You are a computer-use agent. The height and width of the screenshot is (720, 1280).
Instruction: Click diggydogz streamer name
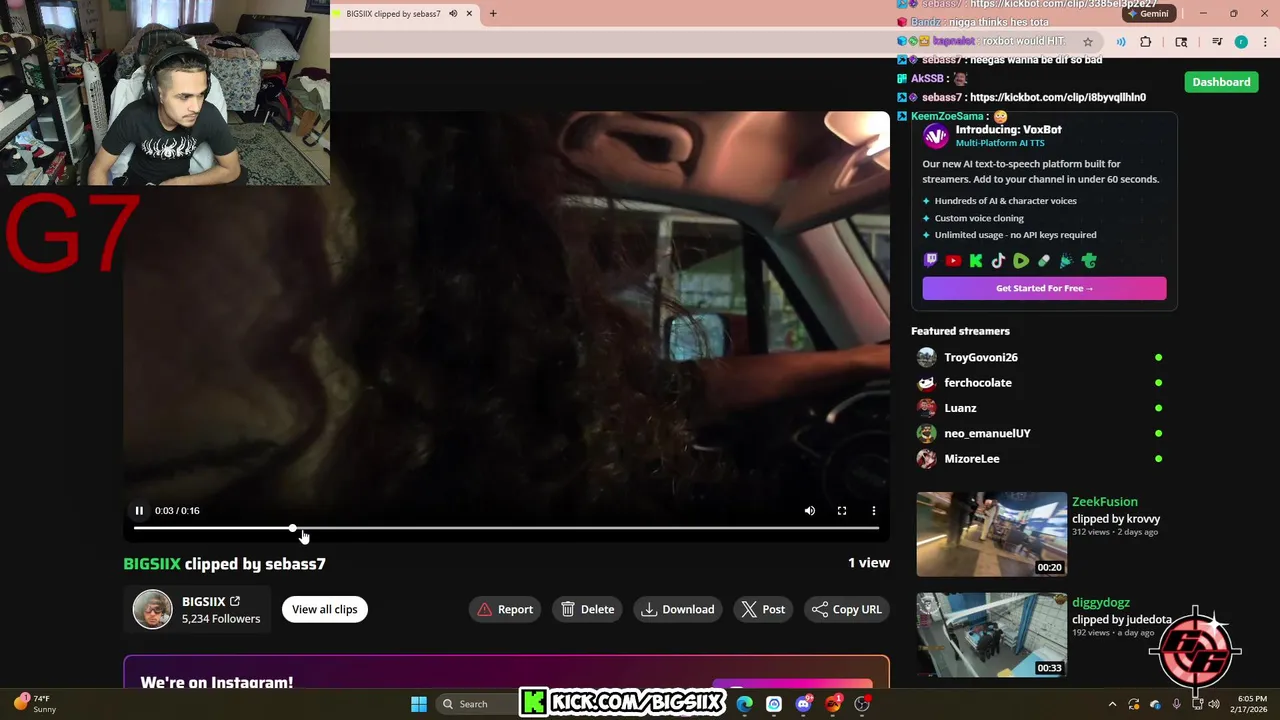(x=1101, y=603)
